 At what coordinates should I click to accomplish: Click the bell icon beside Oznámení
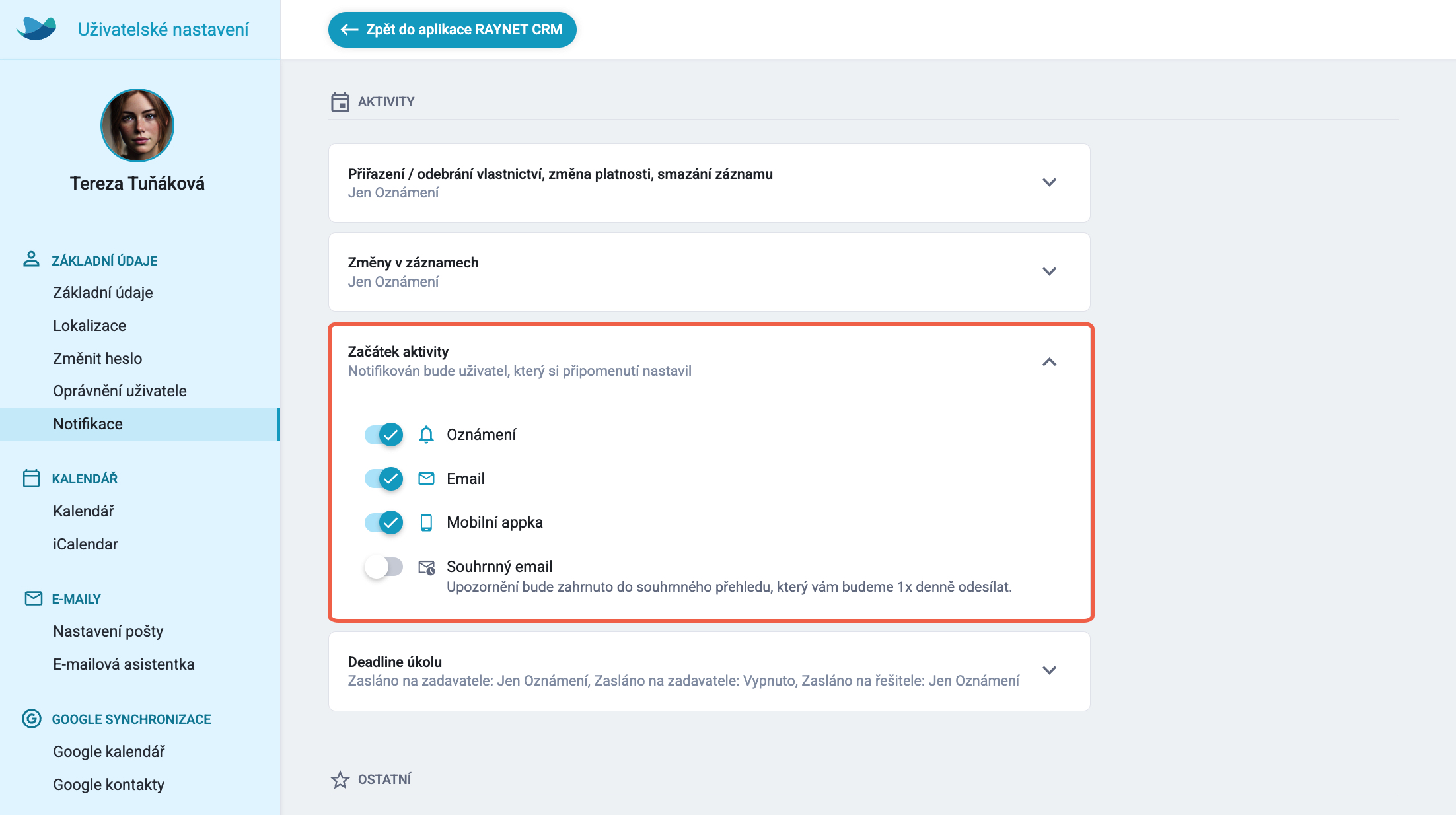pyautogui.click(x=426, y=435)
